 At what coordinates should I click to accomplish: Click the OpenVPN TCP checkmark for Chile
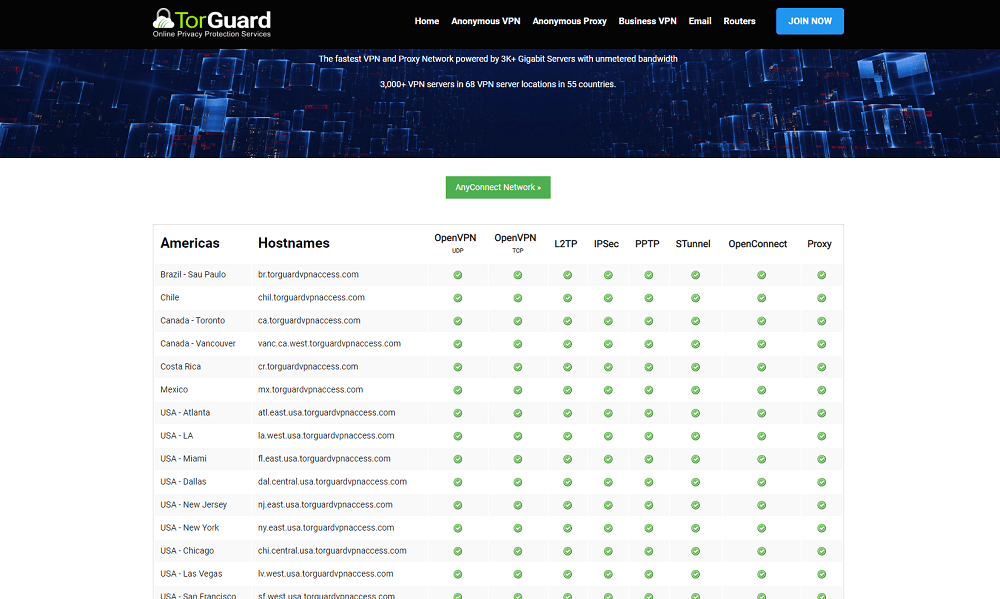pos(518,298)
